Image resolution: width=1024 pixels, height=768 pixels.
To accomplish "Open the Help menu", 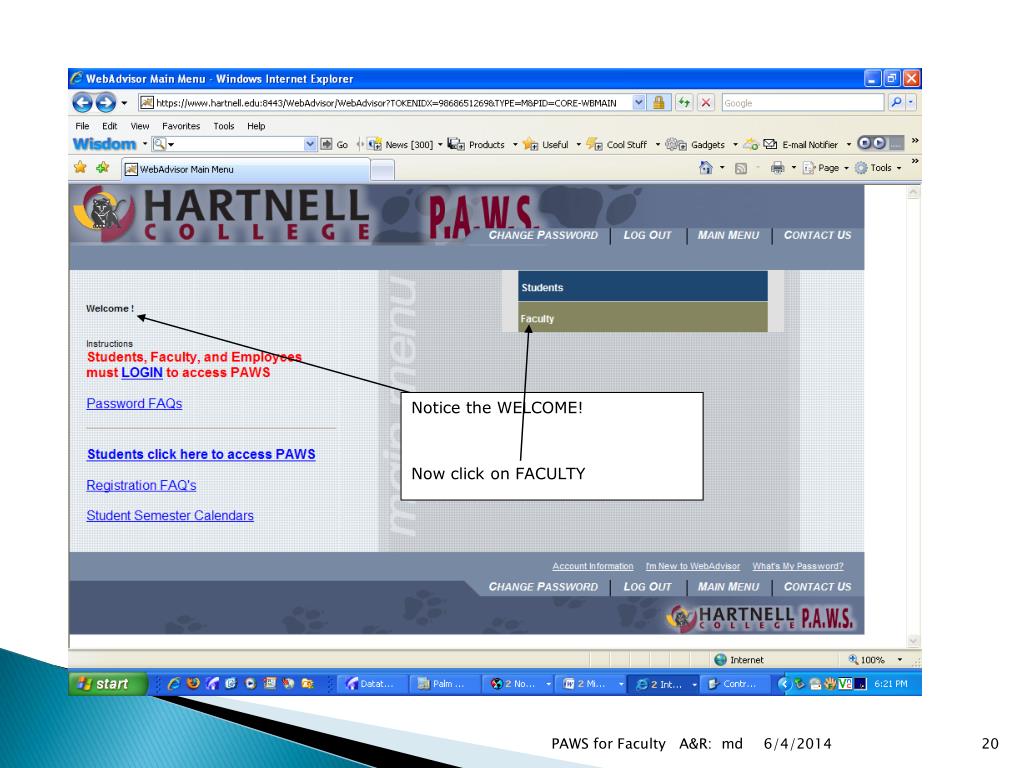I will coord(256,126).
